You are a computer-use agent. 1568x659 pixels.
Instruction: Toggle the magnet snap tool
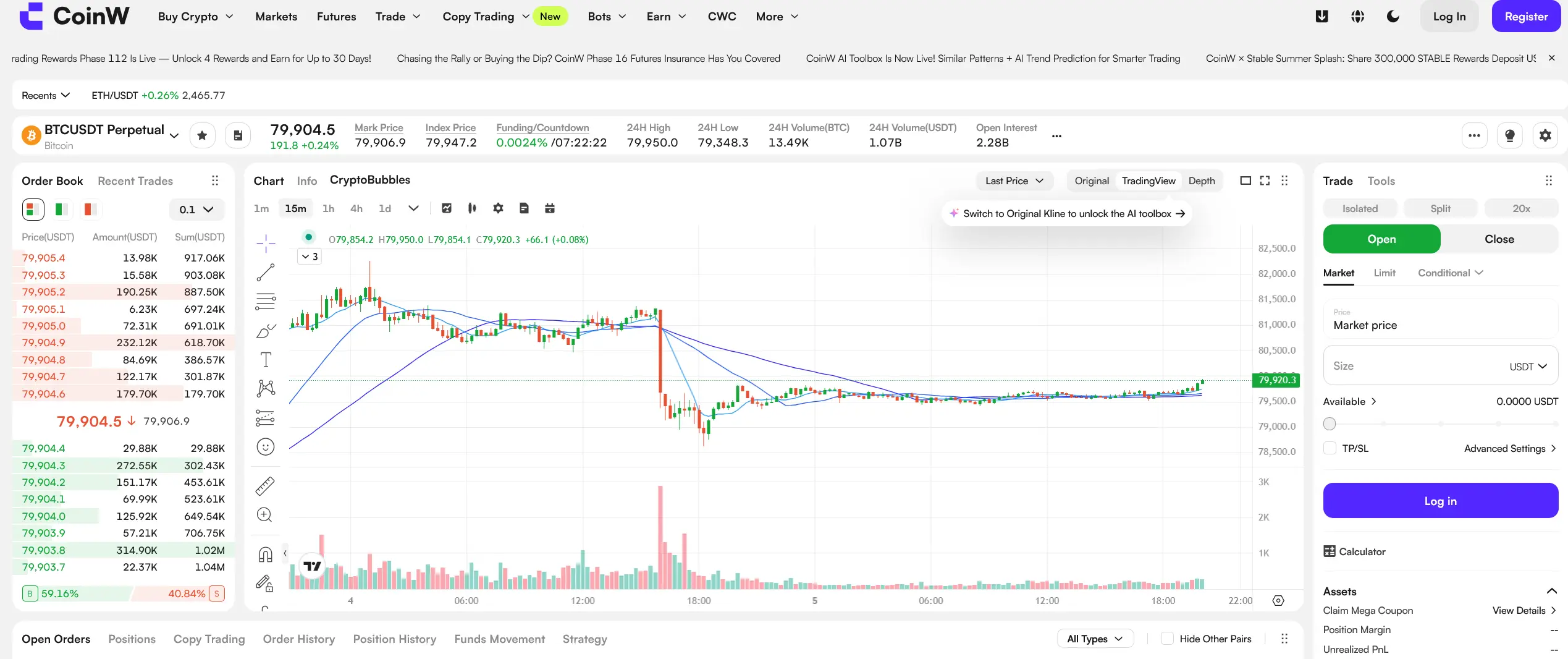pos(265,555)
